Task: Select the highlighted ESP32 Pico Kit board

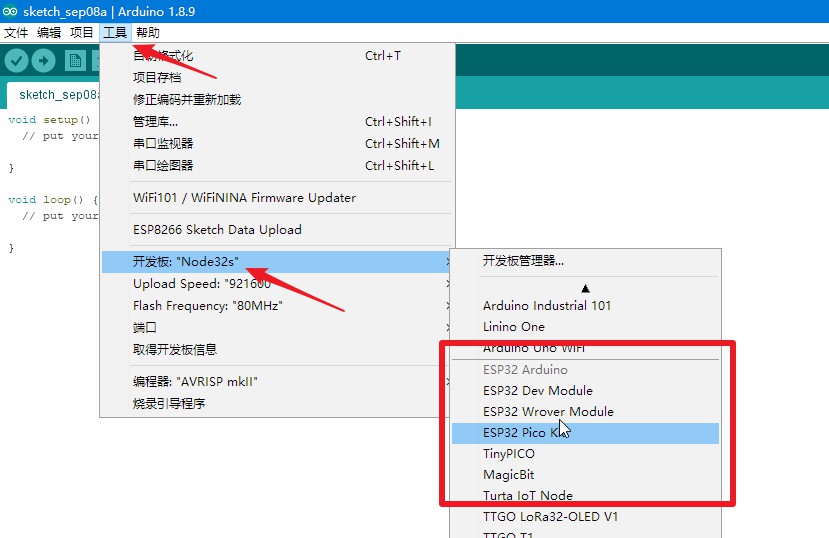Action: [585, 433]
